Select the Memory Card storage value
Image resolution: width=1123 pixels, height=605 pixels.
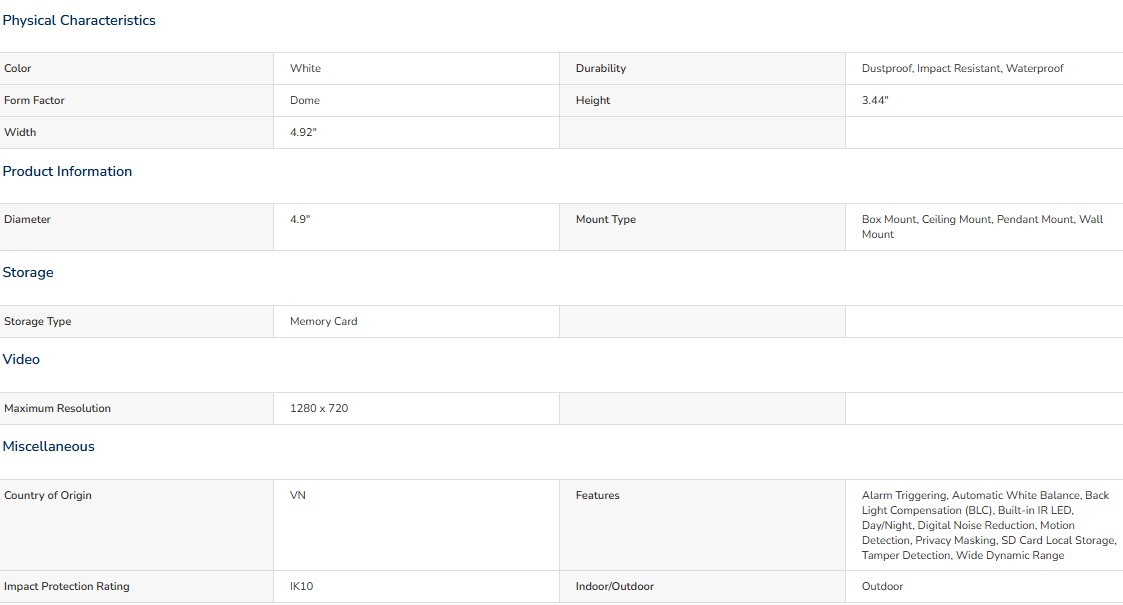[x=324, y=321]
